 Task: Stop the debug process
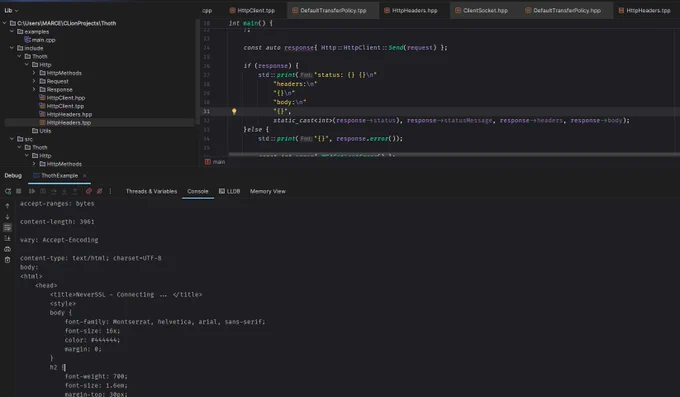click(19, 191)
